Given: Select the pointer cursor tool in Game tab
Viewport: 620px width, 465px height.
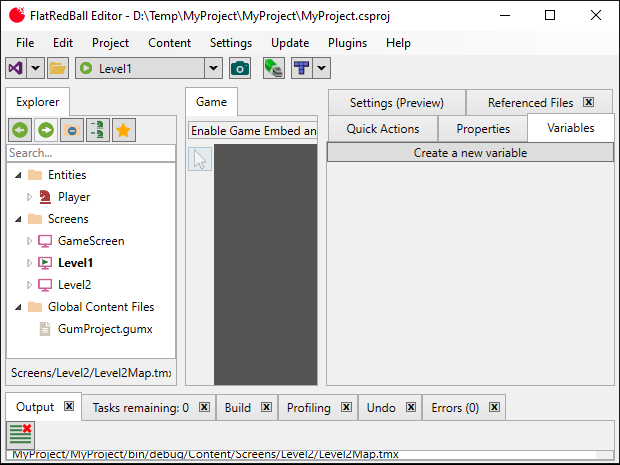Looking at the screenshot, I should [199, 159].
